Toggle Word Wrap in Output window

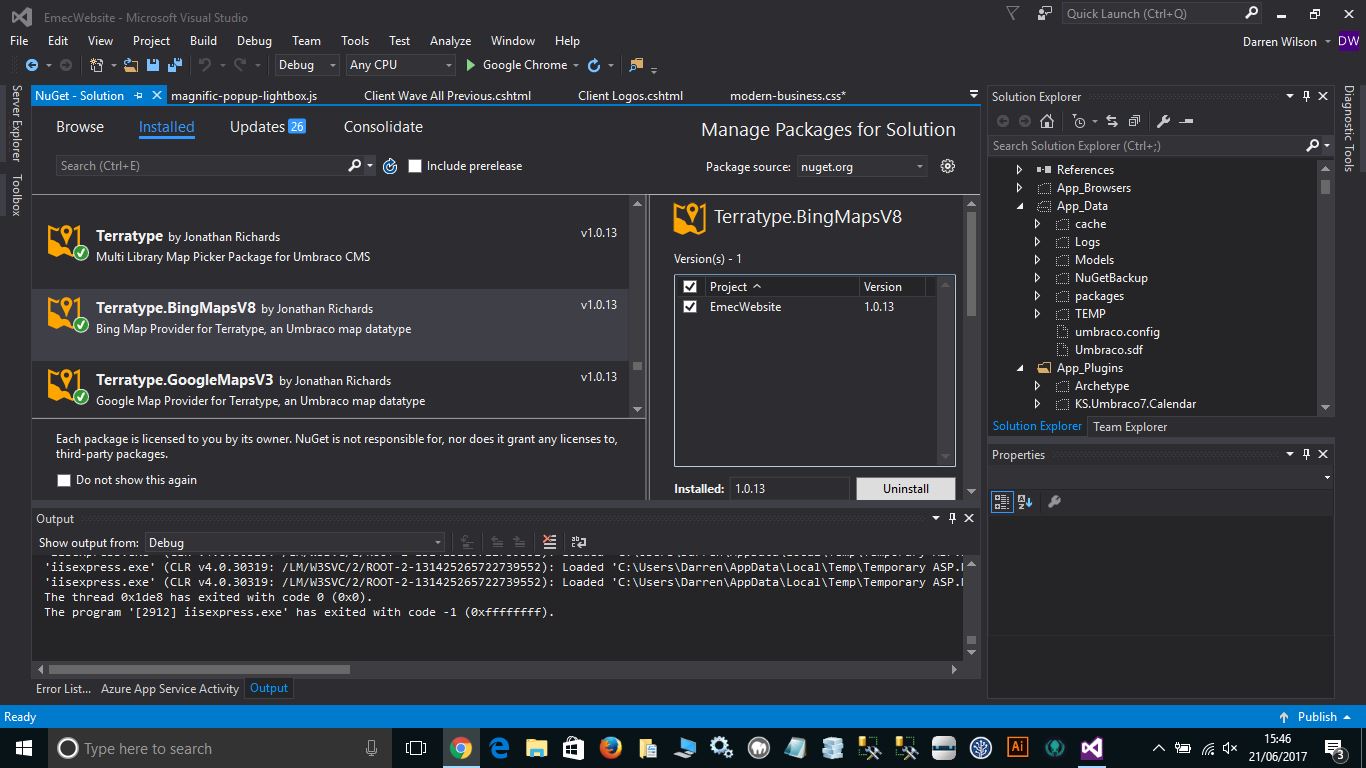578,542
